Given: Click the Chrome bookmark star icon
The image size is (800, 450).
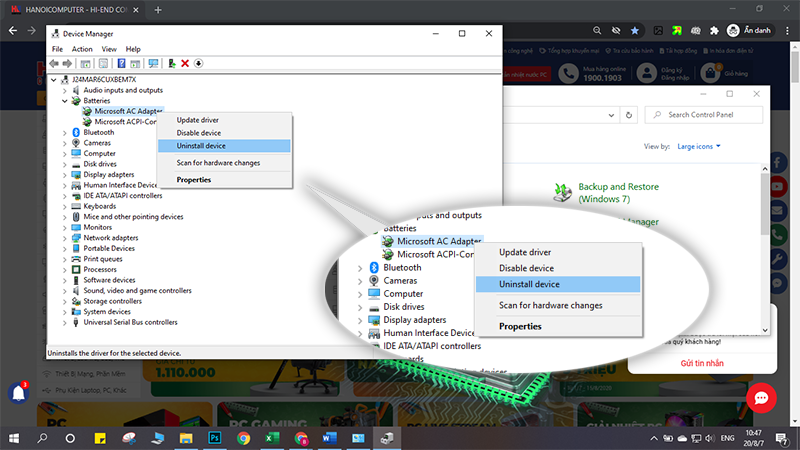Looking at the screenshot, I should click(634, 30).
